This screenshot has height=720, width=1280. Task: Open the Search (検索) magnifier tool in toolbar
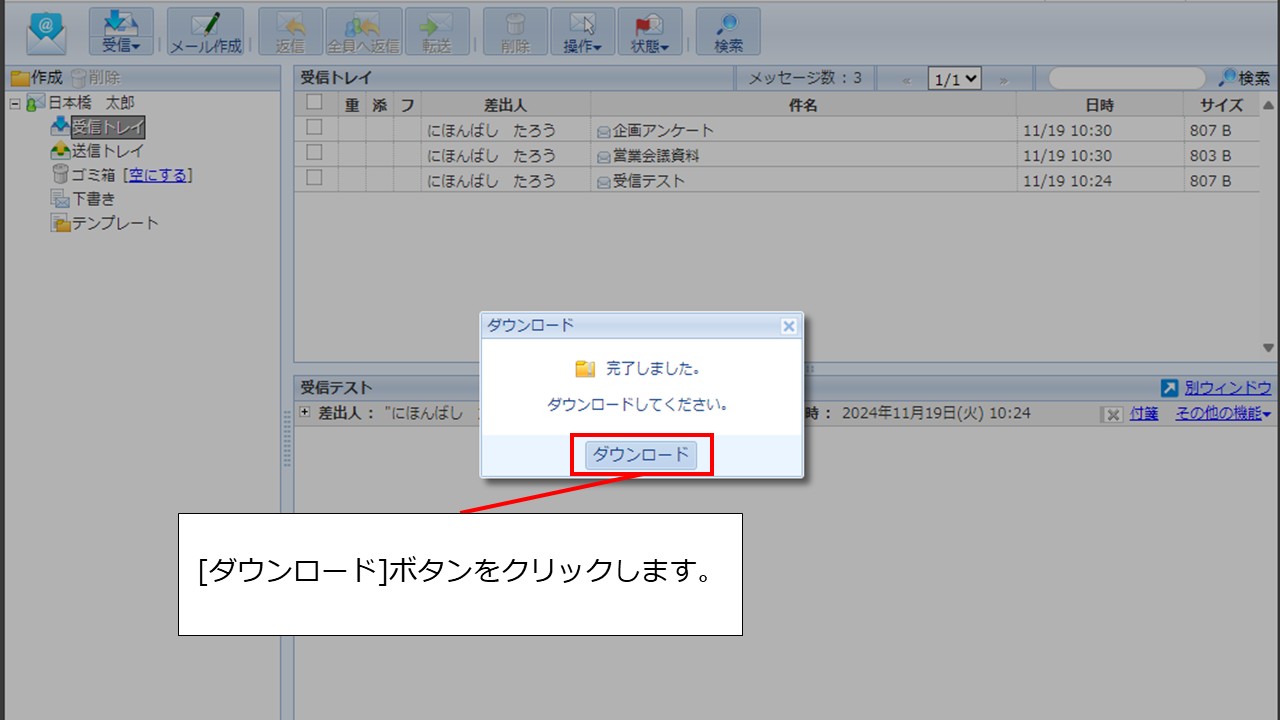coord(728,31)
